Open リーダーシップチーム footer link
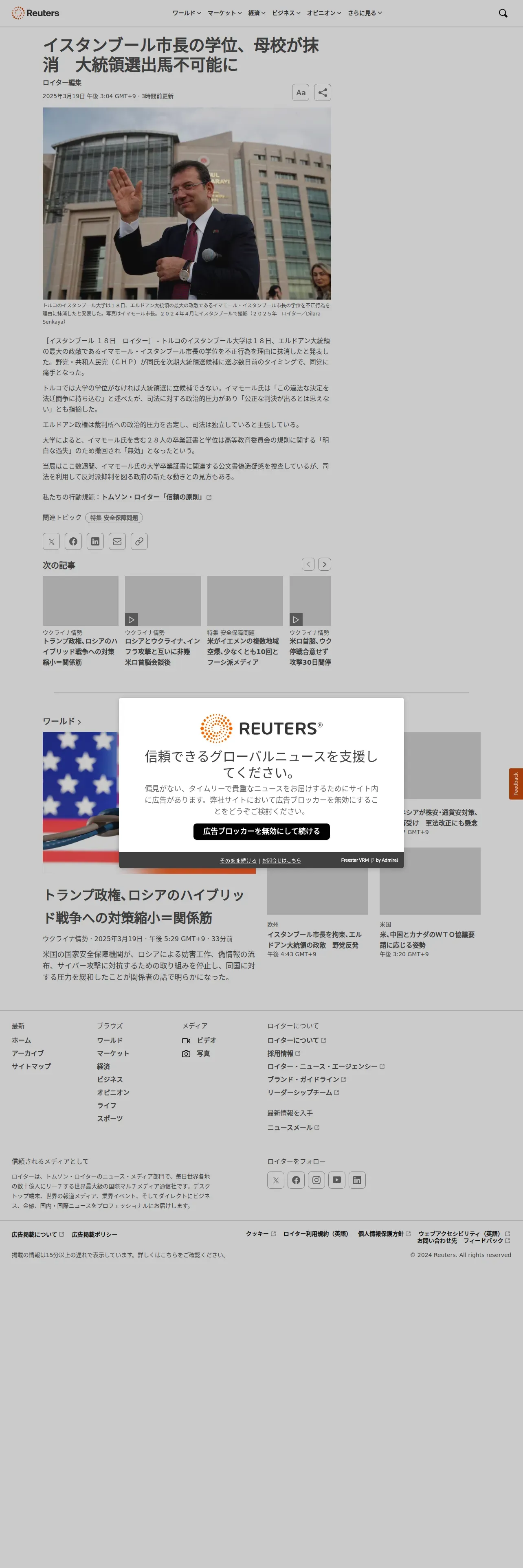Viewport: 523px width, 1568px height. tap(303, 1092)
